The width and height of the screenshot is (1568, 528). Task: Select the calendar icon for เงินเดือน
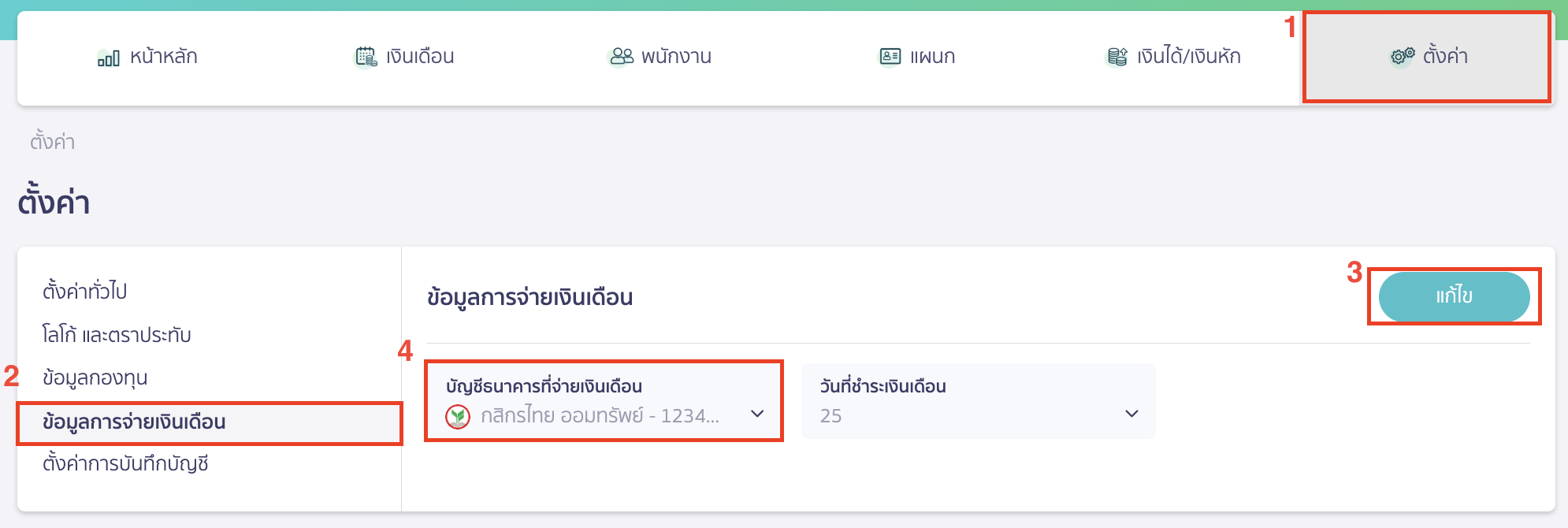[365, 56]
